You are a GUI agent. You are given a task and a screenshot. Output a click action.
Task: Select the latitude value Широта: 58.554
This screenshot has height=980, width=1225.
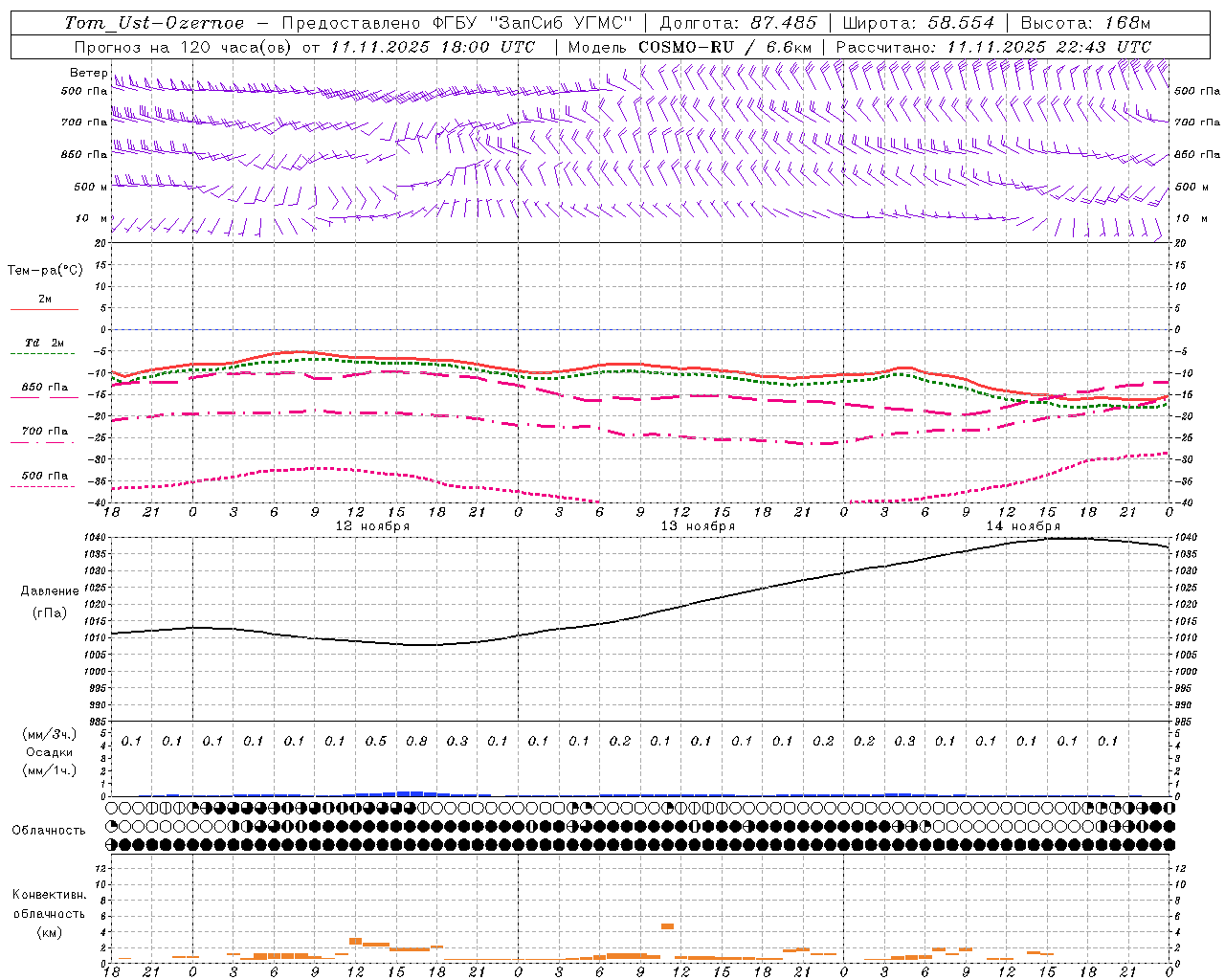[919, 23]
